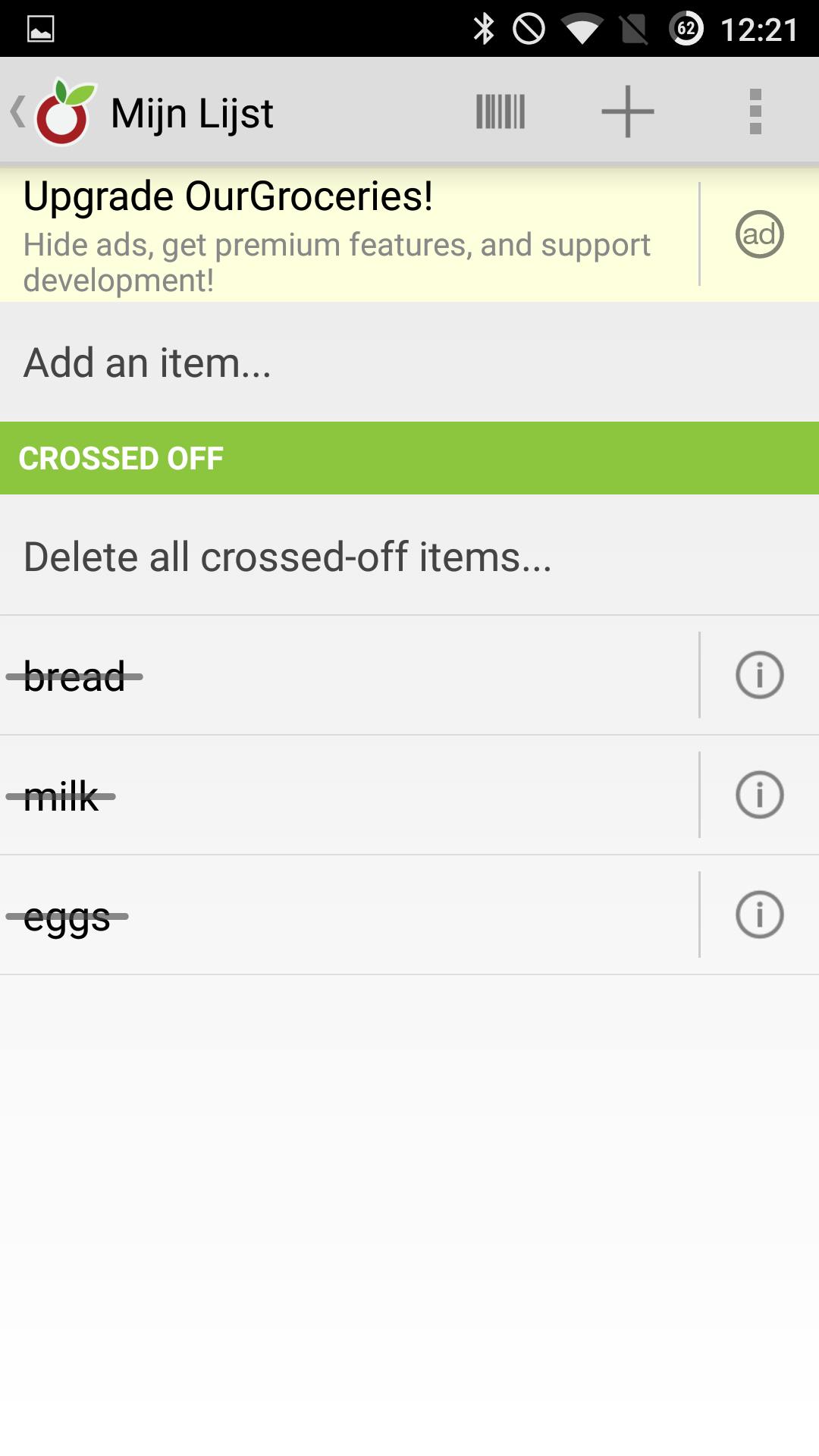
Task: Un-cross the bread item
Action: pyautogui.click(x=74, y=676)
